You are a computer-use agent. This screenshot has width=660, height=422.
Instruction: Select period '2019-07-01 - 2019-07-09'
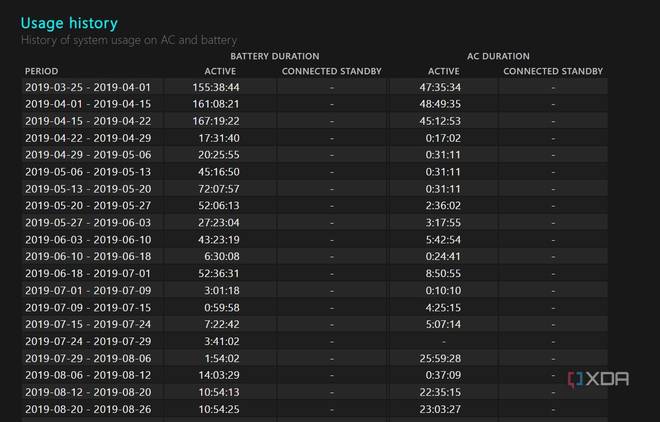[88, 290]
